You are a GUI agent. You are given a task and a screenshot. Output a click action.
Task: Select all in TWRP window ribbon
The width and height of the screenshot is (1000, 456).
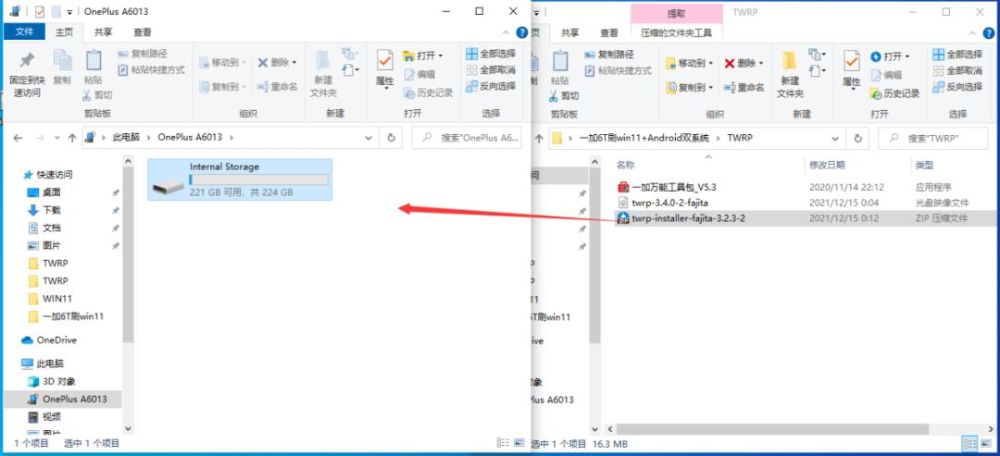pyautogui.click(x=957, y=54)
